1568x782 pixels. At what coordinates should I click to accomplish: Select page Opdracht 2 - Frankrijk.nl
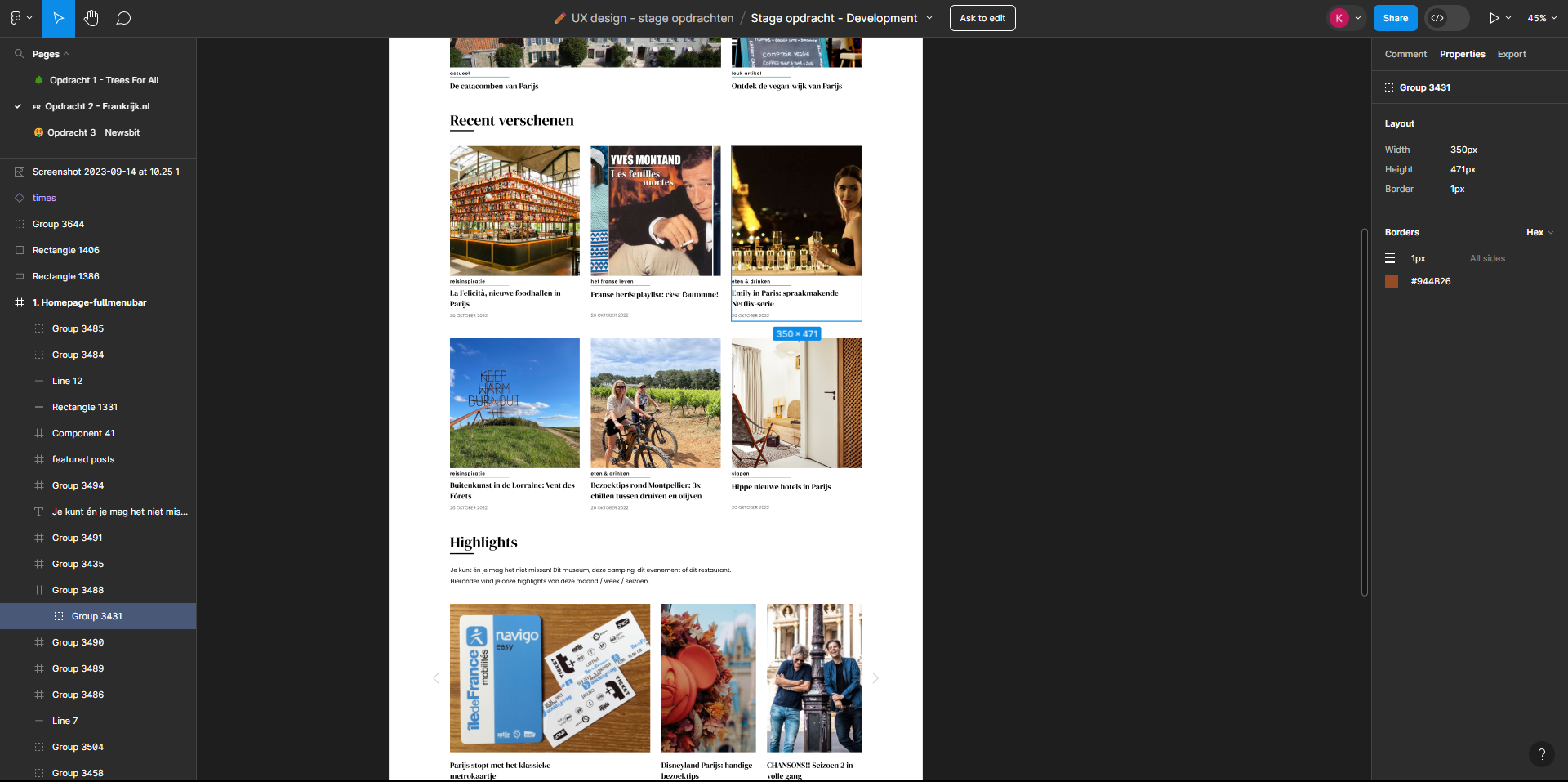tap(97, 106)
